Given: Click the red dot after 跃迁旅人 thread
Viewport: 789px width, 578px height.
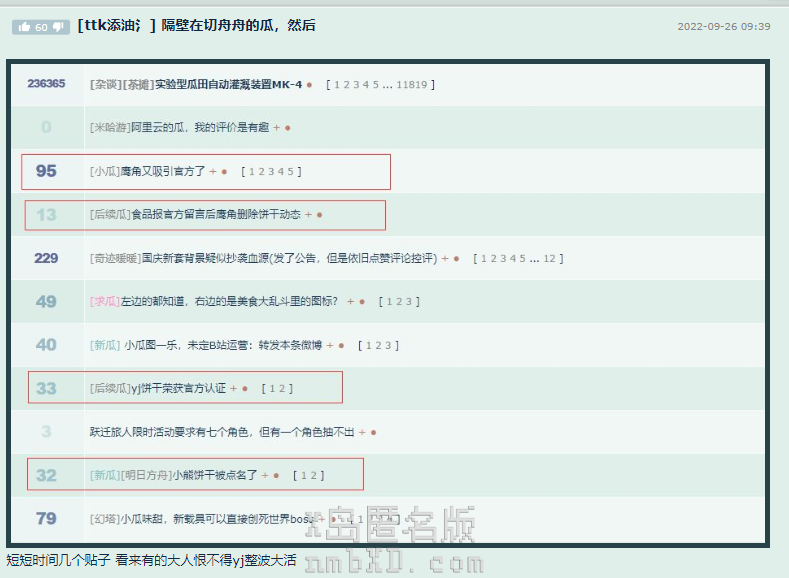Looking at the screenshot, I should [373, 432].
